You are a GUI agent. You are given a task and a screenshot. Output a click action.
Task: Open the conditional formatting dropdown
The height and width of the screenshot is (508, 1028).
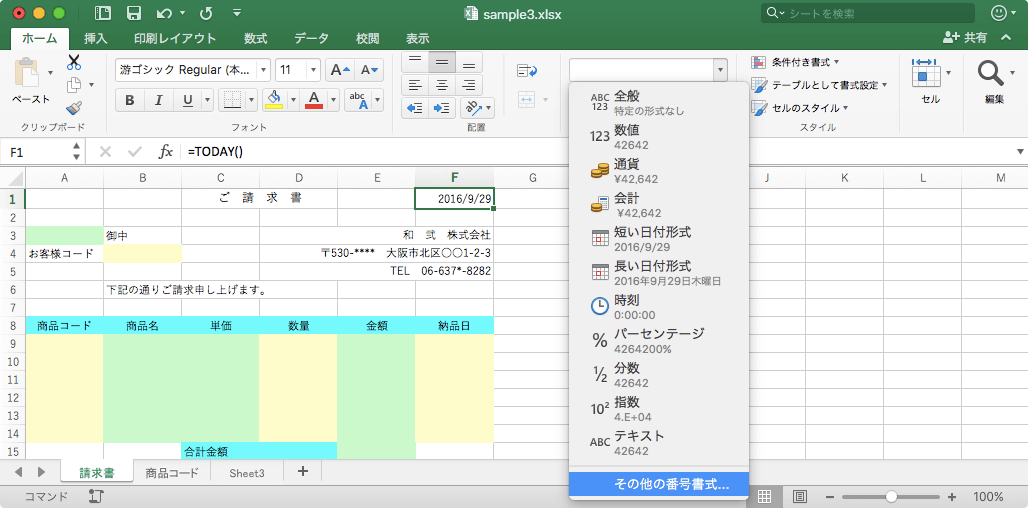pos(796,62)
